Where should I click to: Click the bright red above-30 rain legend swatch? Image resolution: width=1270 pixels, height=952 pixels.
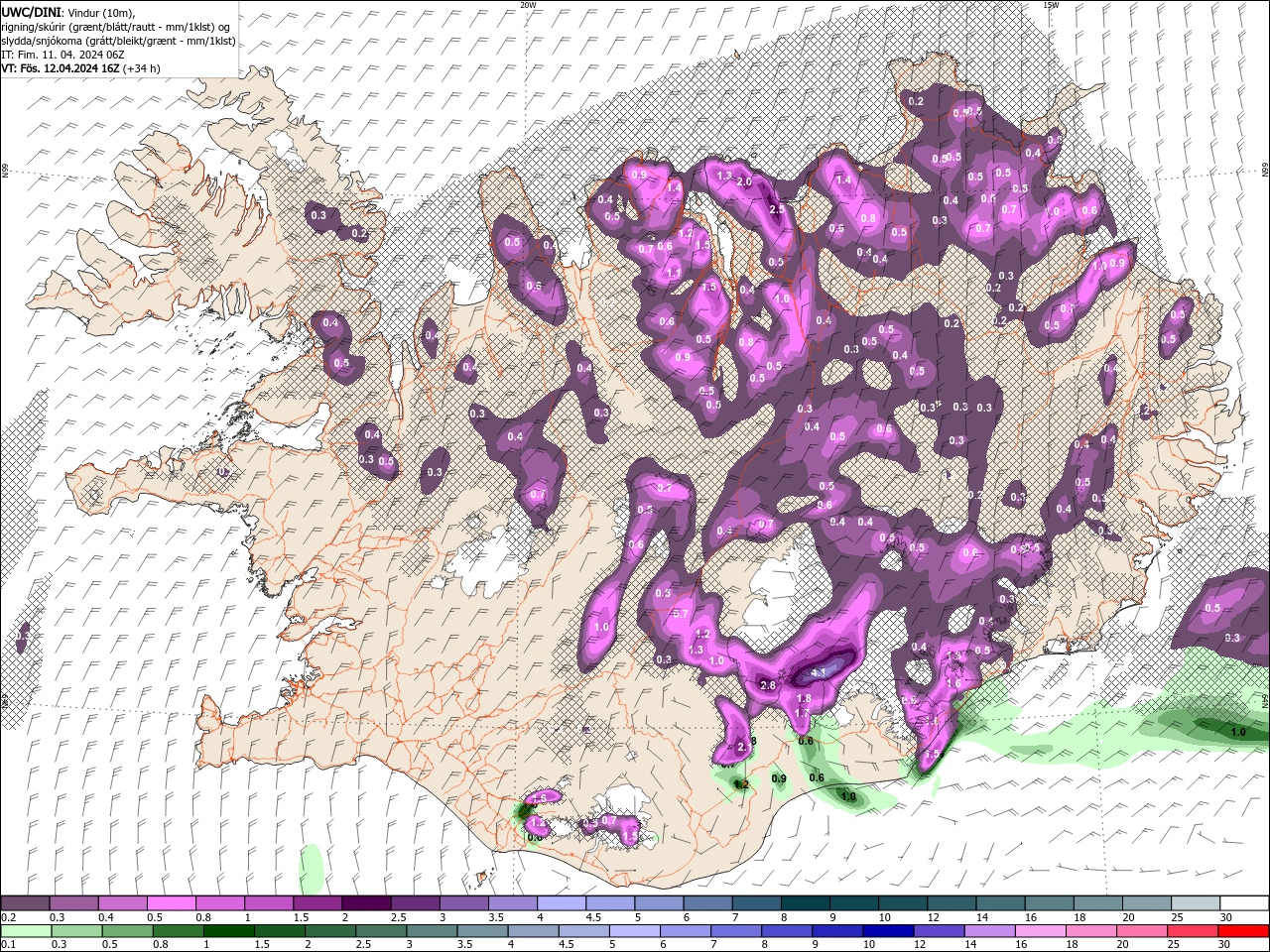click(x=1243, y=931)
